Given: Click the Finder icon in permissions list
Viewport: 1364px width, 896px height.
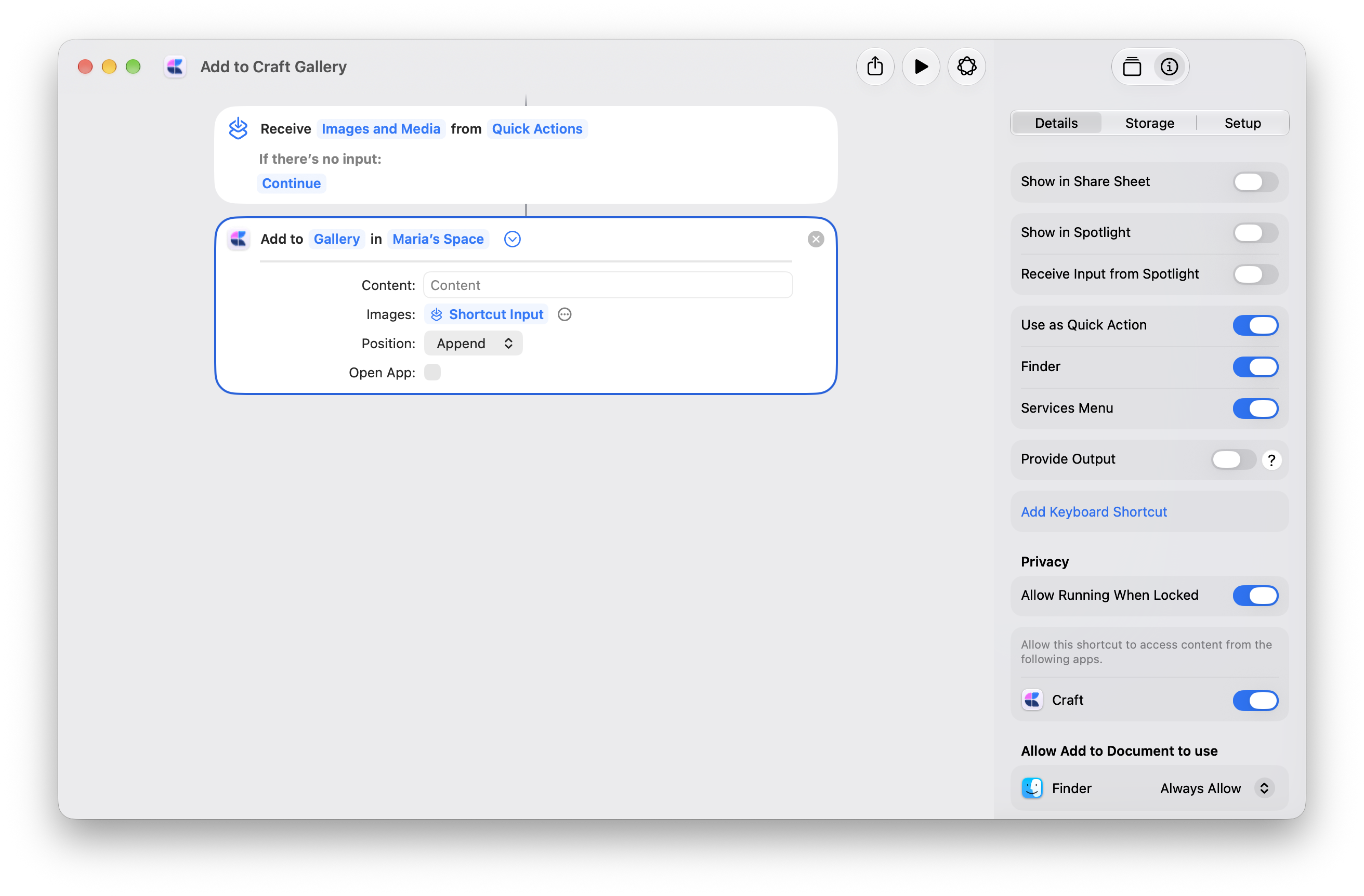Looking at the screenshot, I should 1032,788.
